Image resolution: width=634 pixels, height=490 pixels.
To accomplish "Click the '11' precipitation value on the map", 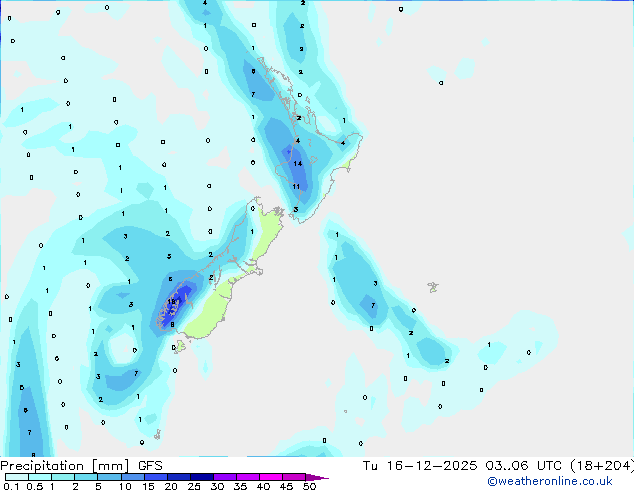I will click(x=296, y=186).
